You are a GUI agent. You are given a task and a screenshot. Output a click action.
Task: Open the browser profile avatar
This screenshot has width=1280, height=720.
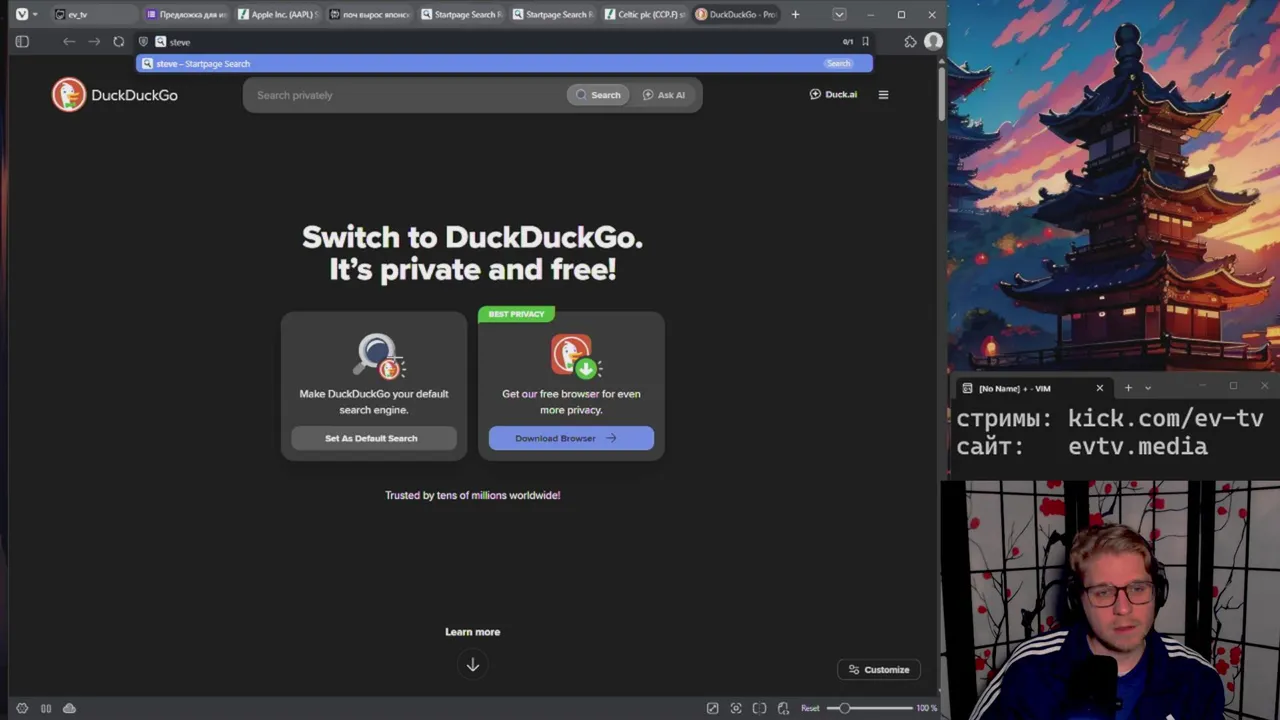933,42
